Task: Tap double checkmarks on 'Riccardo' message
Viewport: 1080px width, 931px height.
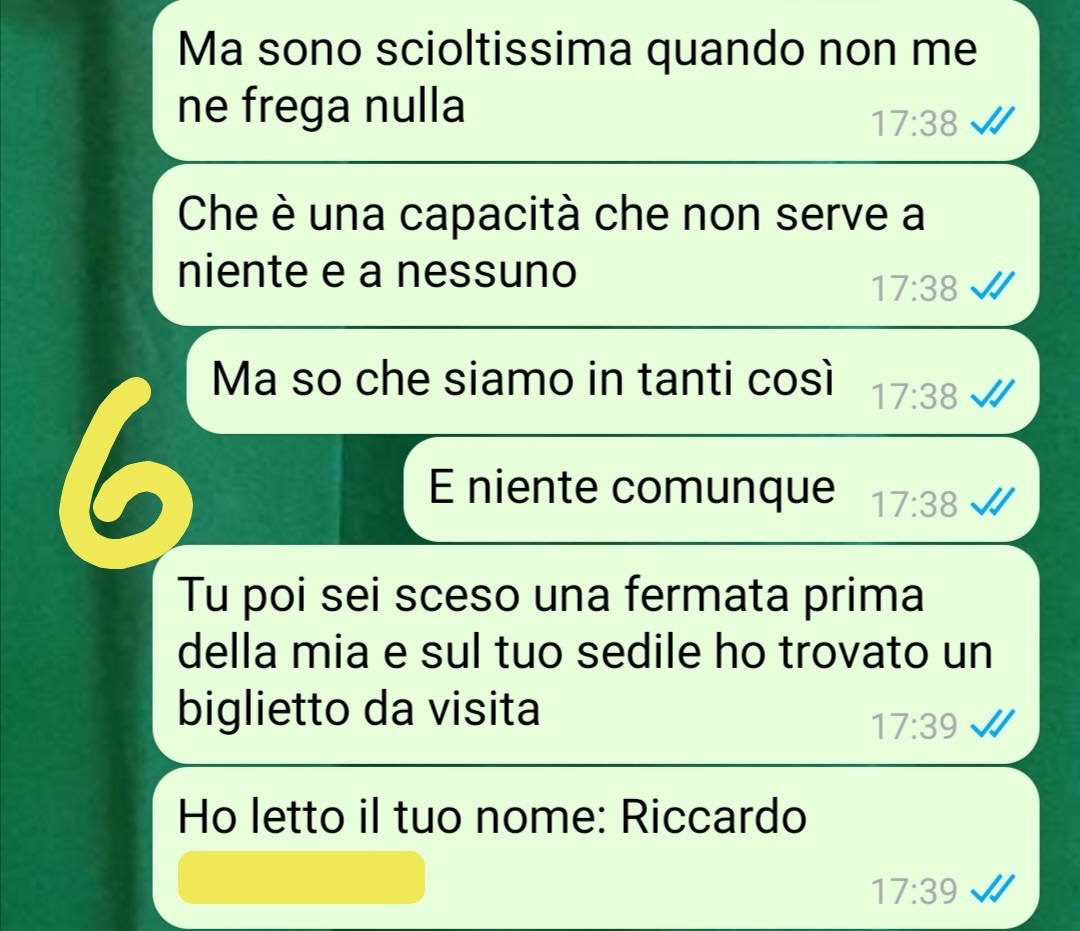Action: (x=993, y=890)
